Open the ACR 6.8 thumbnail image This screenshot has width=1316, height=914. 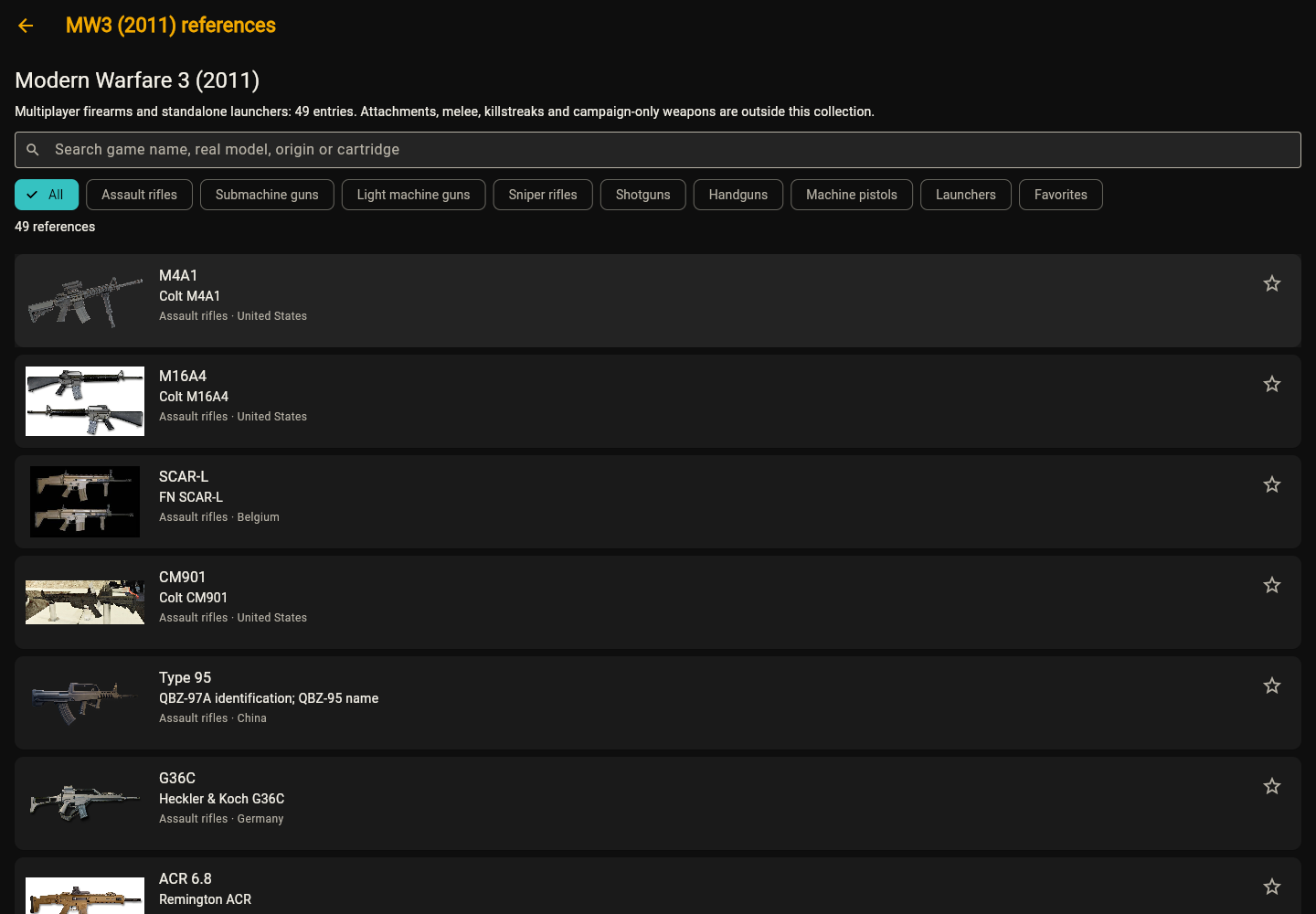pyautogui.click(x=85, y=896)
